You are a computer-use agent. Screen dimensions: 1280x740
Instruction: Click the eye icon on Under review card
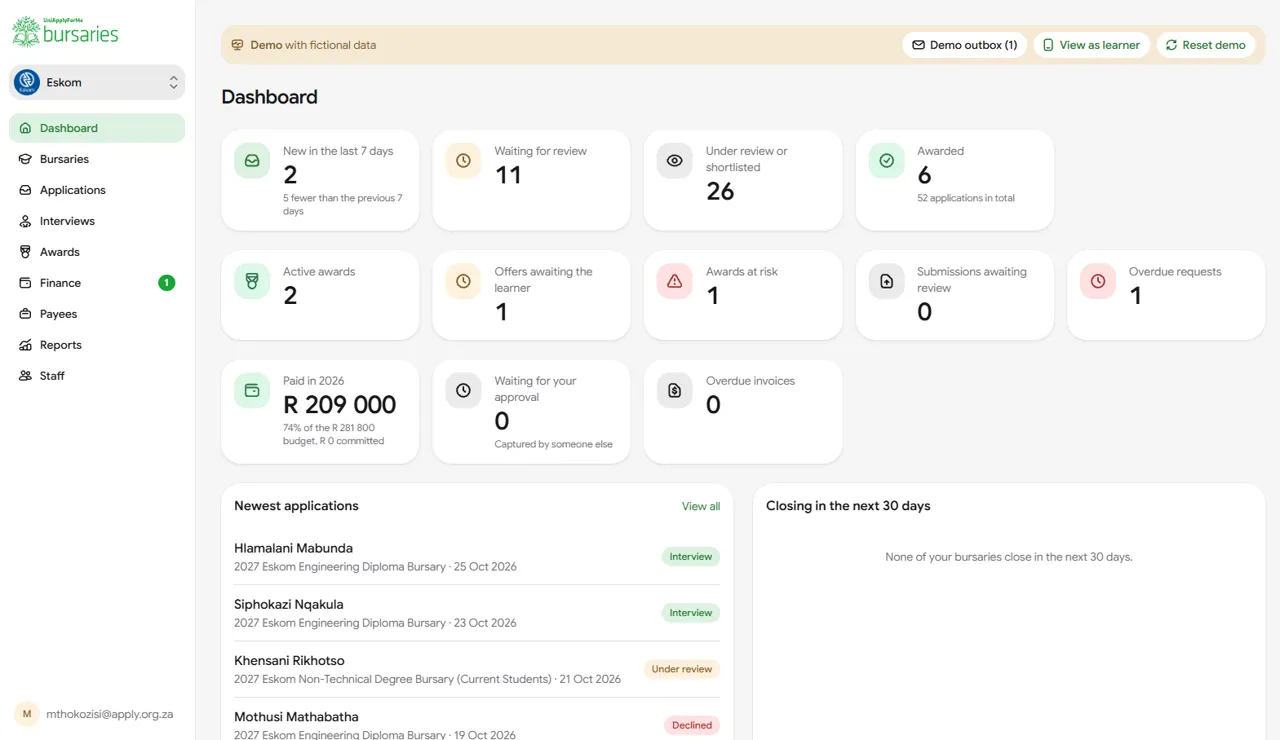click(675, 160)
